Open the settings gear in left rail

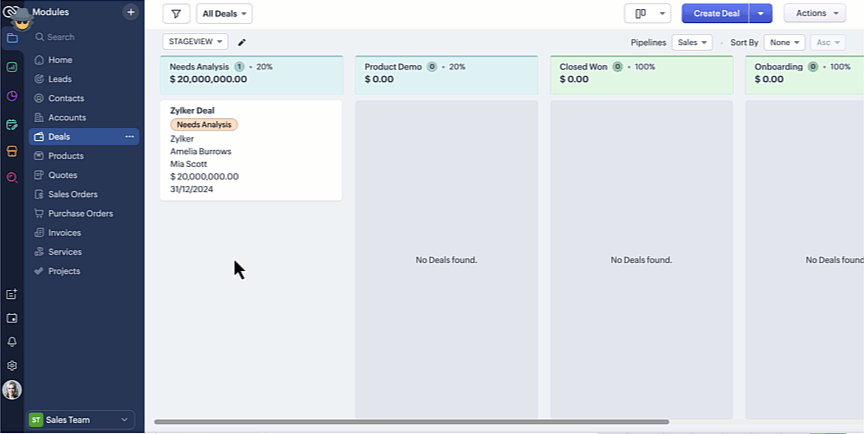pyautogui.click(x=12, y=366)
